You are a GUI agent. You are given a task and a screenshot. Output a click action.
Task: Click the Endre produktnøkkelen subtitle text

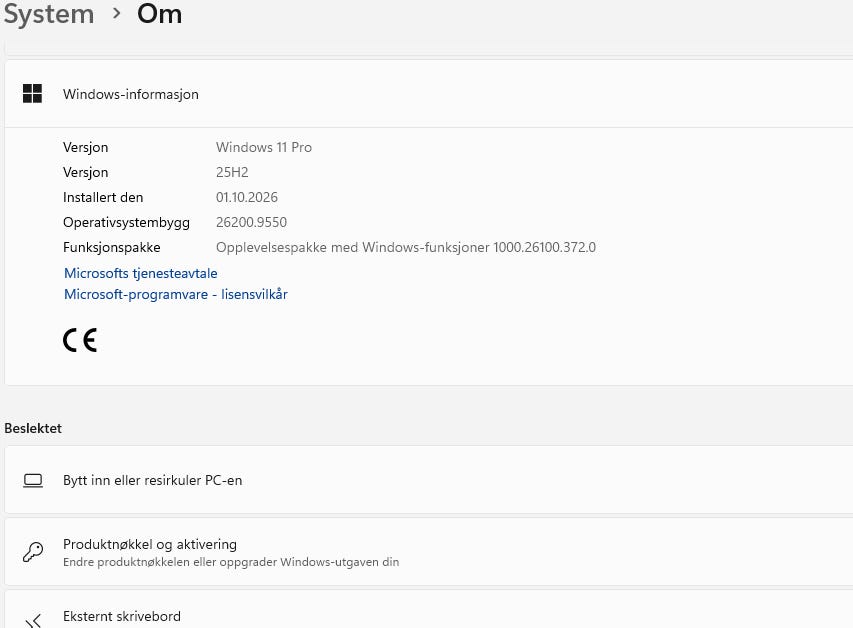pyautogui.click(x=231, y=562)
